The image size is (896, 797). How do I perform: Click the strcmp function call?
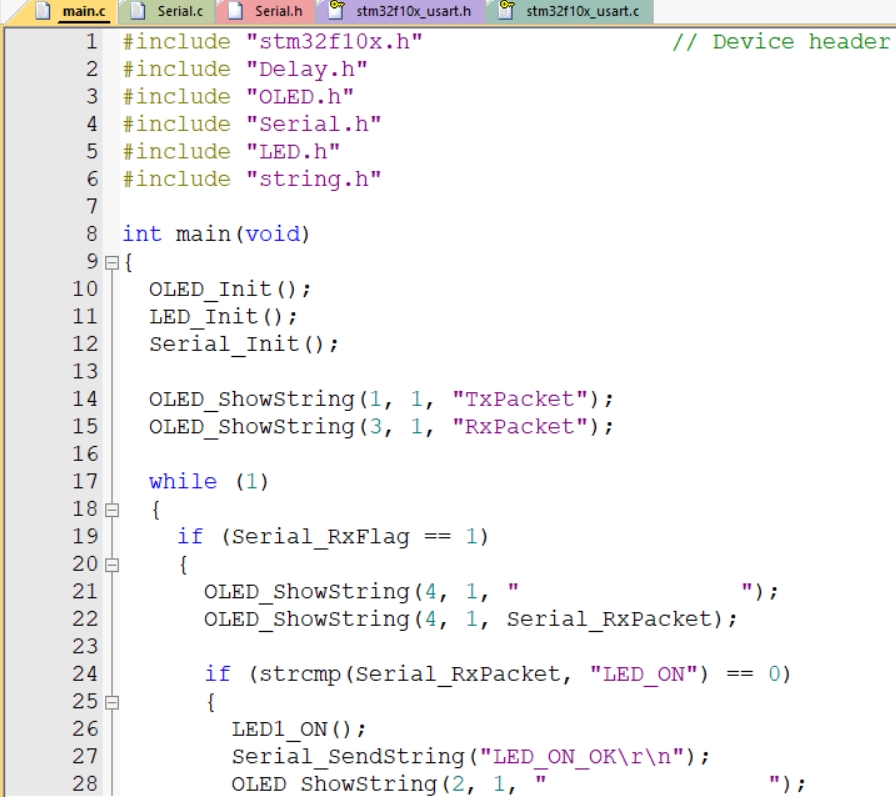300,674
